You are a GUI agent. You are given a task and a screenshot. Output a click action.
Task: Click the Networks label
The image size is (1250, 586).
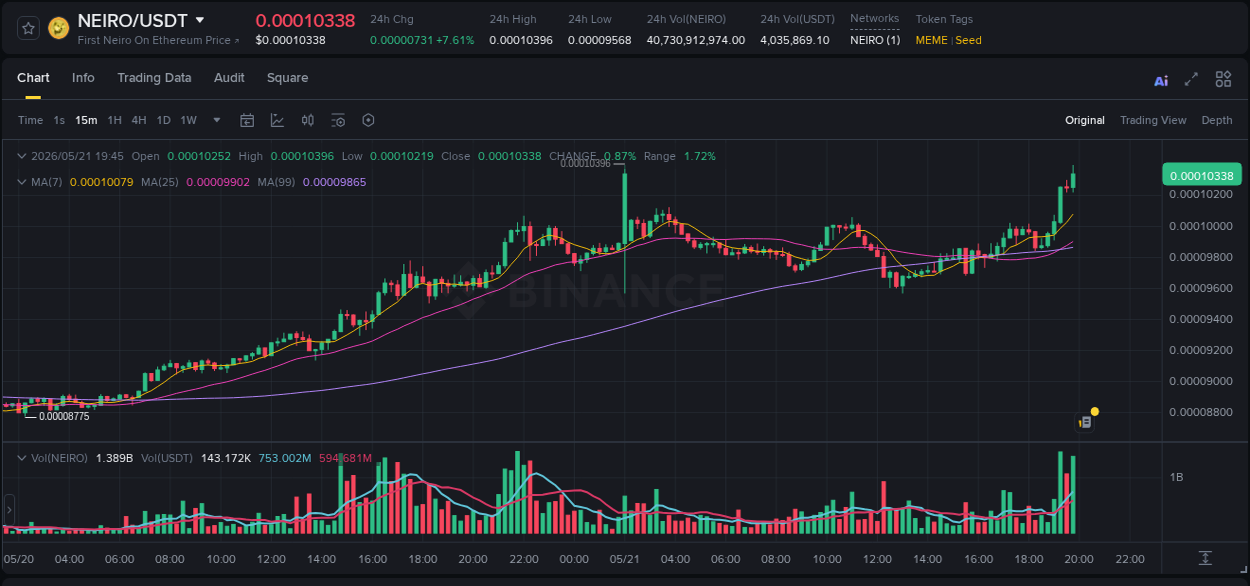point(874,18)
